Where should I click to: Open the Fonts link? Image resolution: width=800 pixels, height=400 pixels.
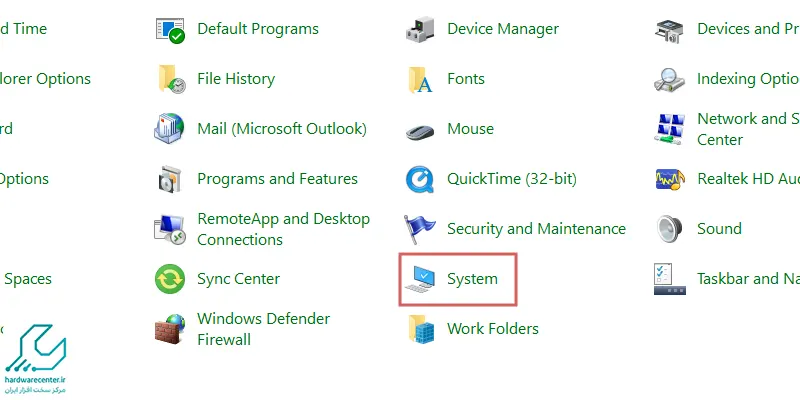click(x=466, y=79)
